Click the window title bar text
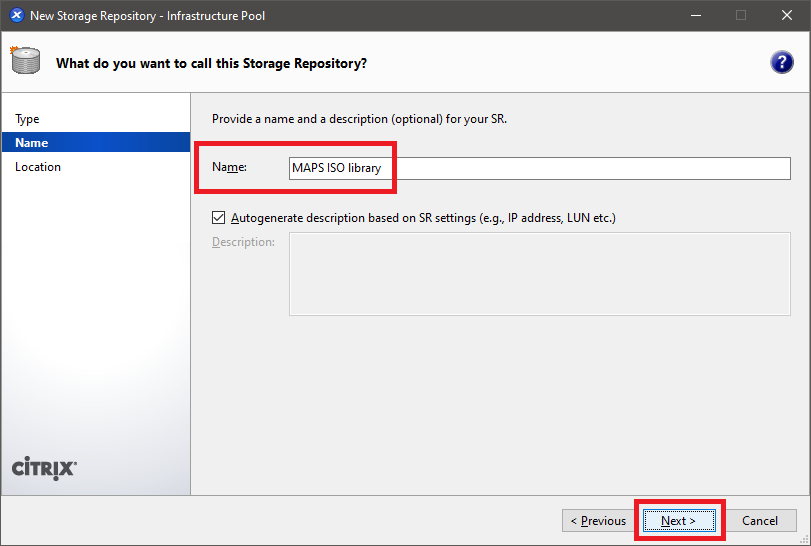This screenshot has width=811, height=546. point(148,16)
